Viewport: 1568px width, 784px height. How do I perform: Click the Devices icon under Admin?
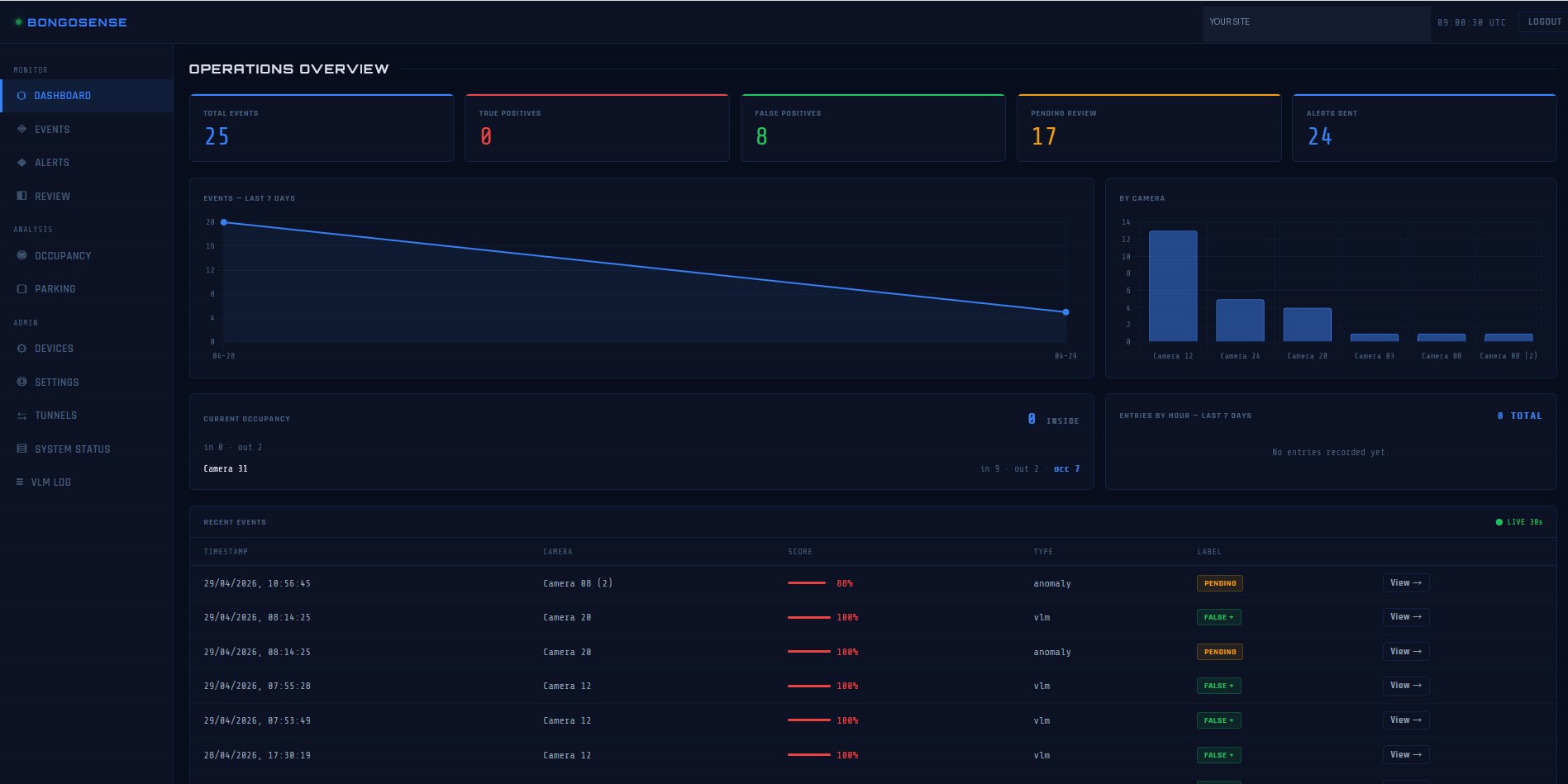[21, 348]
